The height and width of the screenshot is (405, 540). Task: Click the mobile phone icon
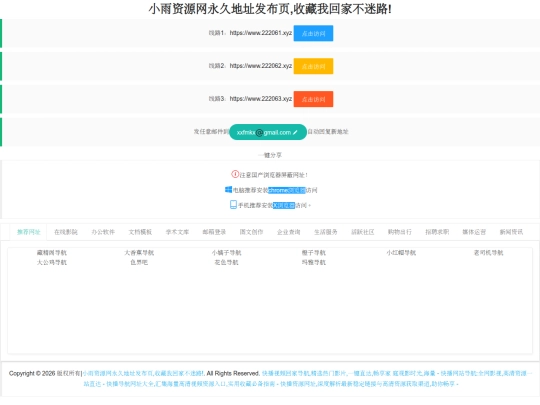pyautogui.click(x=233, y=205)
